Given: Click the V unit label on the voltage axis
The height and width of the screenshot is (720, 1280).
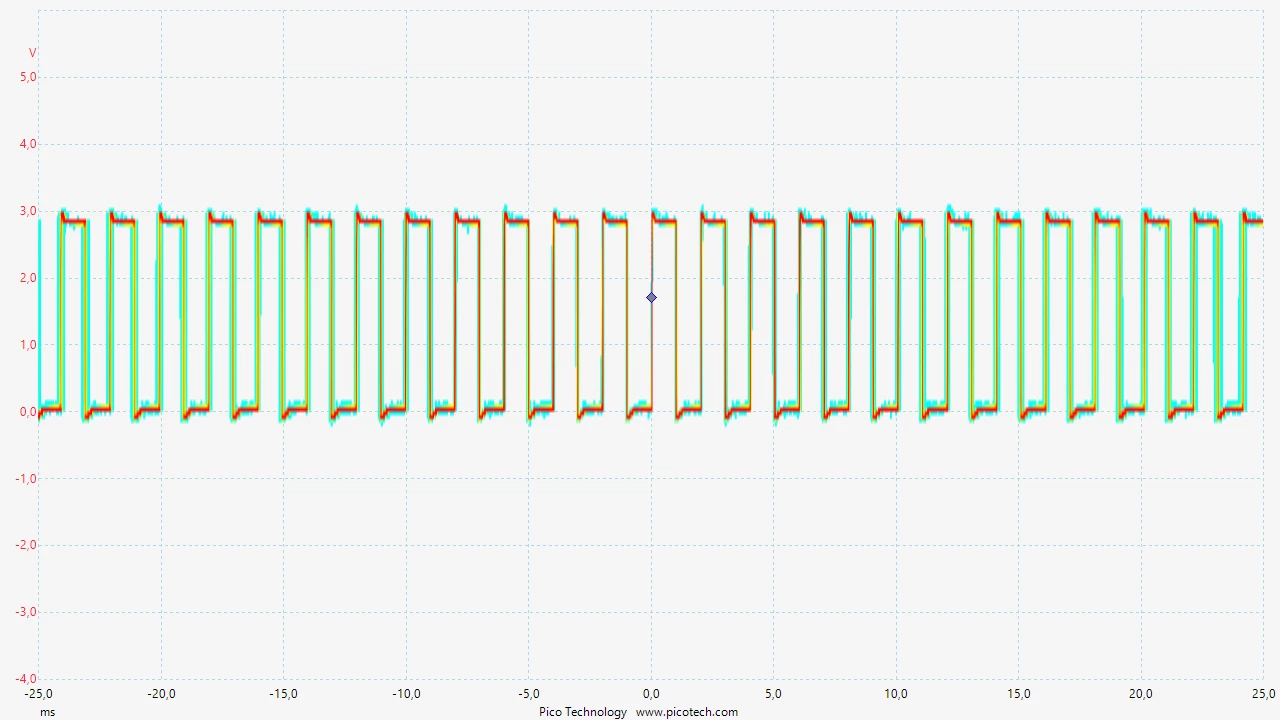Looking at the screenshot, I should click(x=32, y=53).
